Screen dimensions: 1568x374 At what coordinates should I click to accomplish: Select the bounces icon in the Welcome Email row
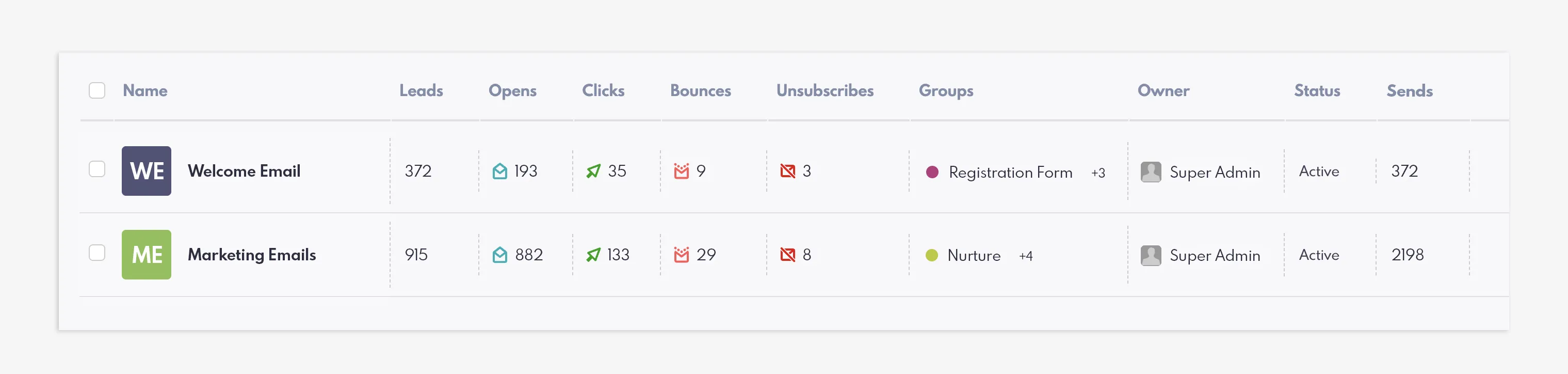(681, 171)
